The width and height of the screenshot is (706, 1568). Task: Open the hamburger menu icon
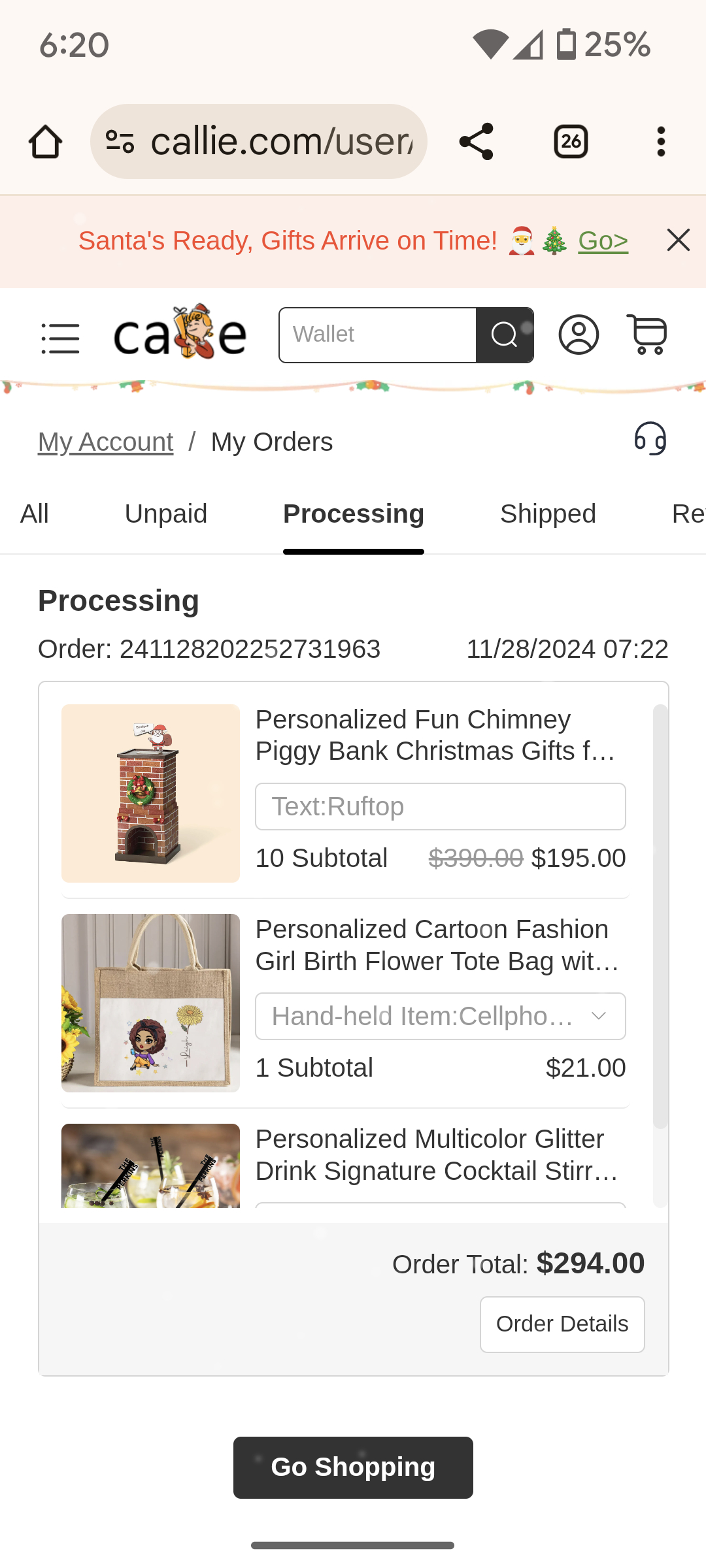(x=60, y=338)
